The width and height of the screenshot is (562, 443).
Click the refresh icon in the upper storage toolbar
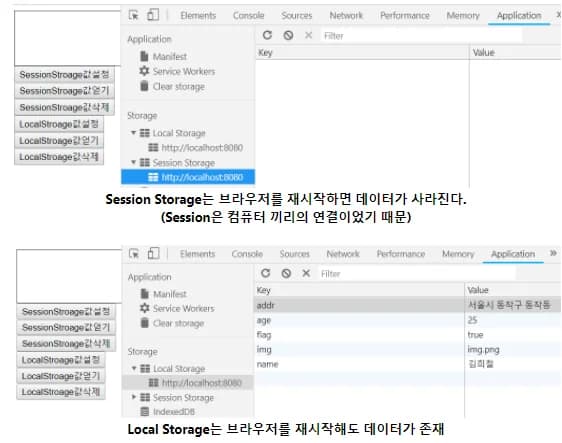(267, 35)
